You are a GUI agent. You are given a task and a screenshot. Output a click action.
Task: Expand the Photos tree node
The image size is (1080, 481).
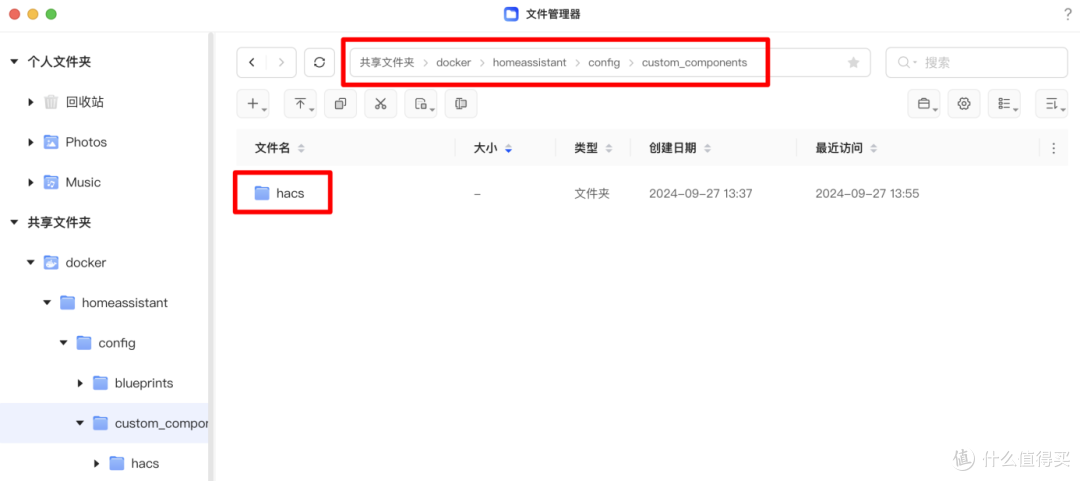[x=31, y=142]
